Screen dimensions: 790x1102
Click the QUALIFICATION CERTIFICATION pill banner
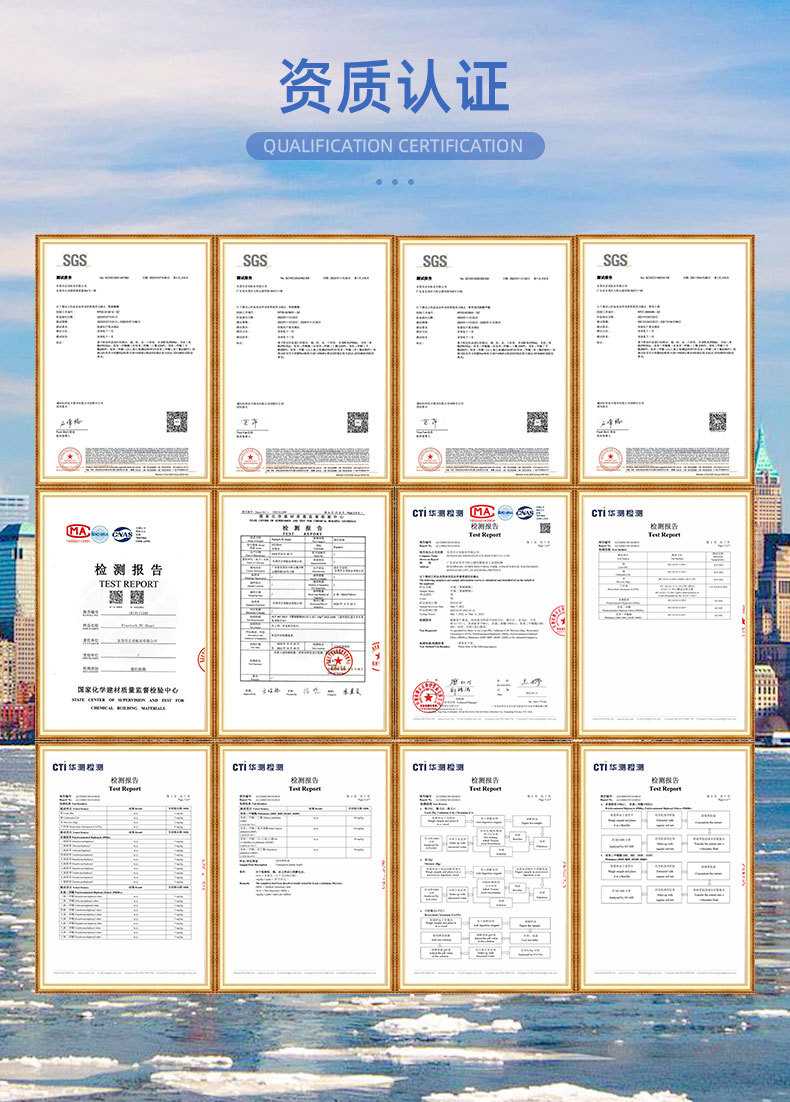395,146
